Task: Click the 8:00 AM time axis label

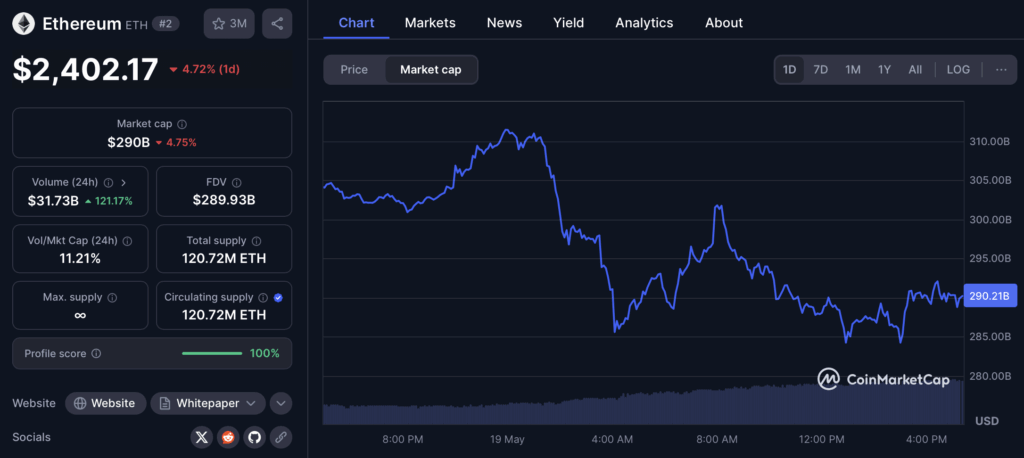Action: (716, 439)
